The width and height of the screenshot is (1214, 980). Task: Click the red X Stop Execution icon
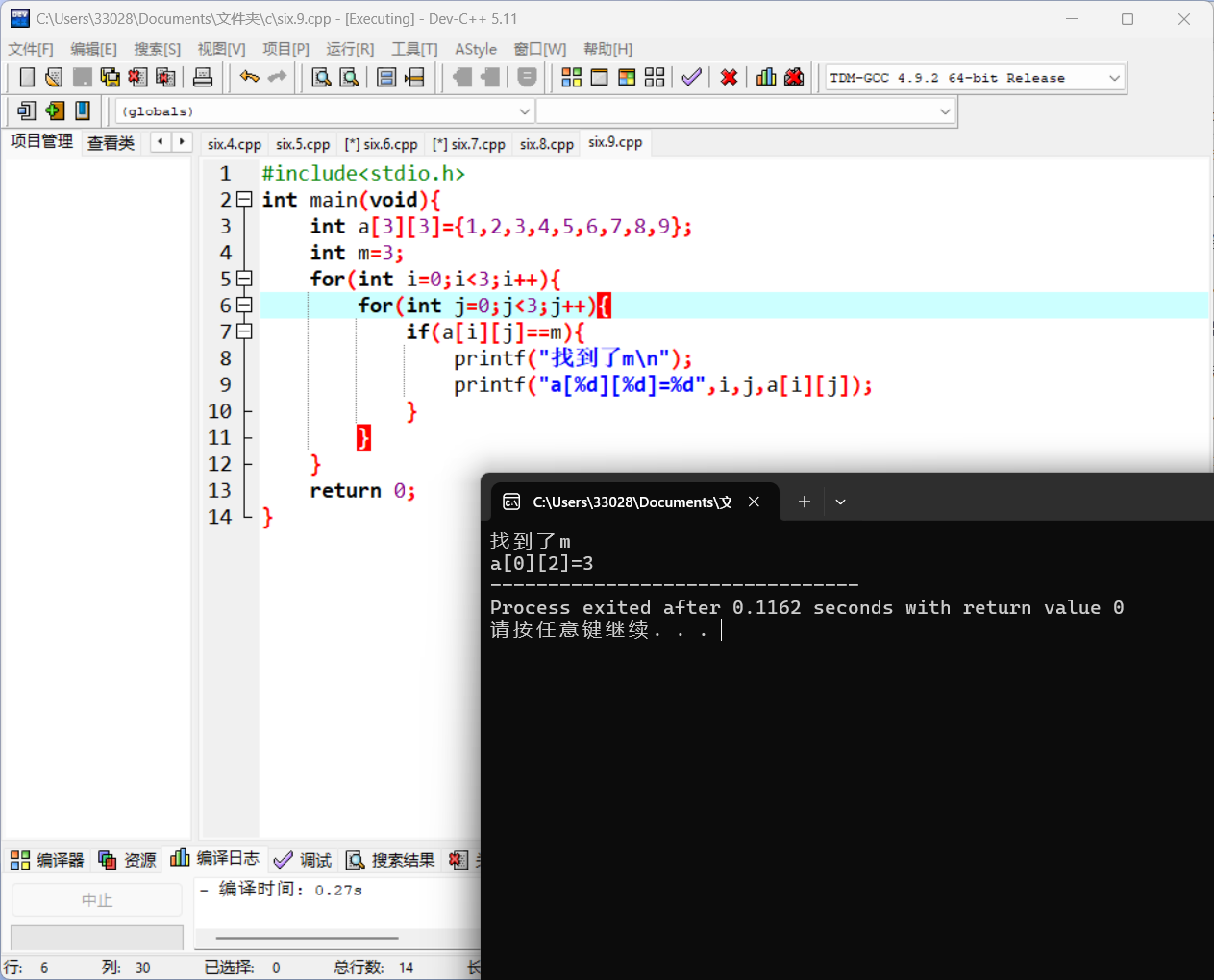tap(729, 77)
